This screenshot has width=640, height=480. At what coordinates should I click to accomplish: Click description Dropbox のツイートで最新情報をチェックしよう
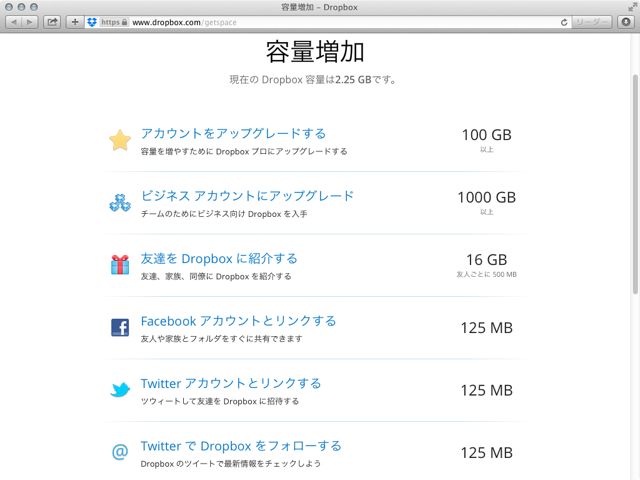click(231, 464)
